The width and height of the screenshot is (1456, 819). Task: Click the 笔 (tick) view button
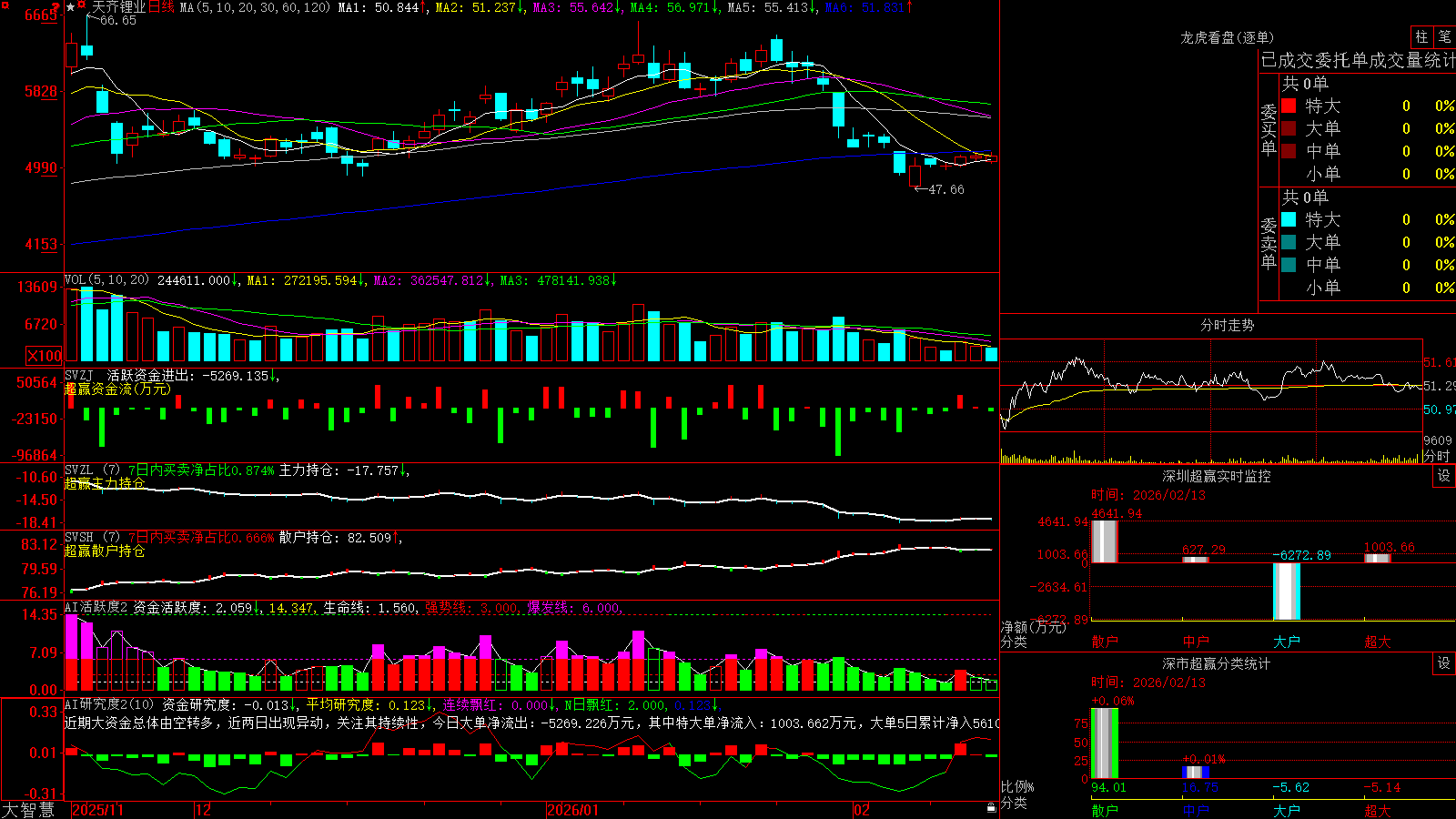point(1445,37)
